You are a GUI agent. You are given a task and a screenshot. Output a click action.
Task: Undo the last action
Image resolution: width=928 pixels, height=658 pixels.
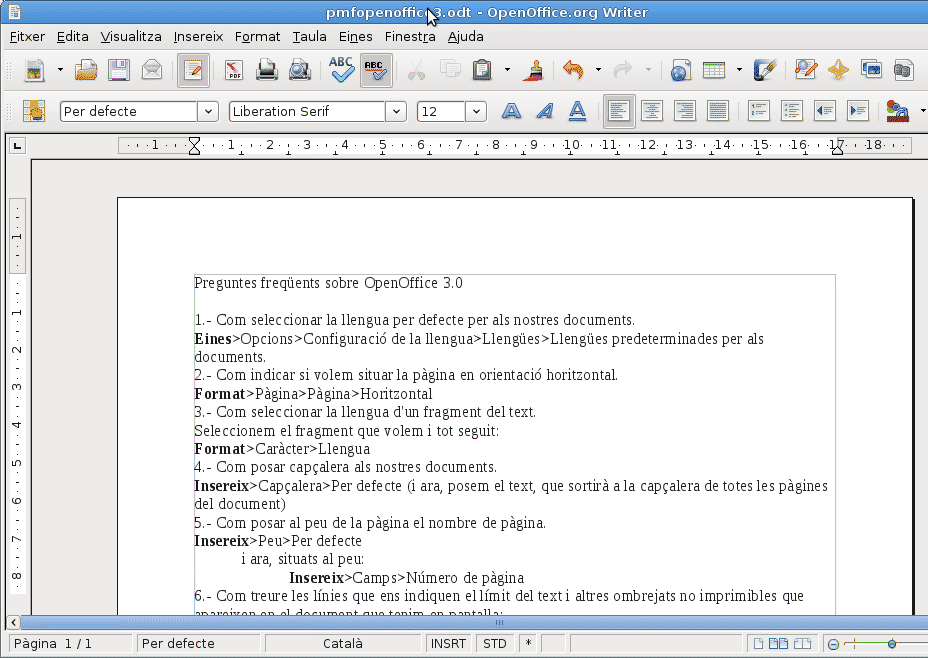point(573,70)
